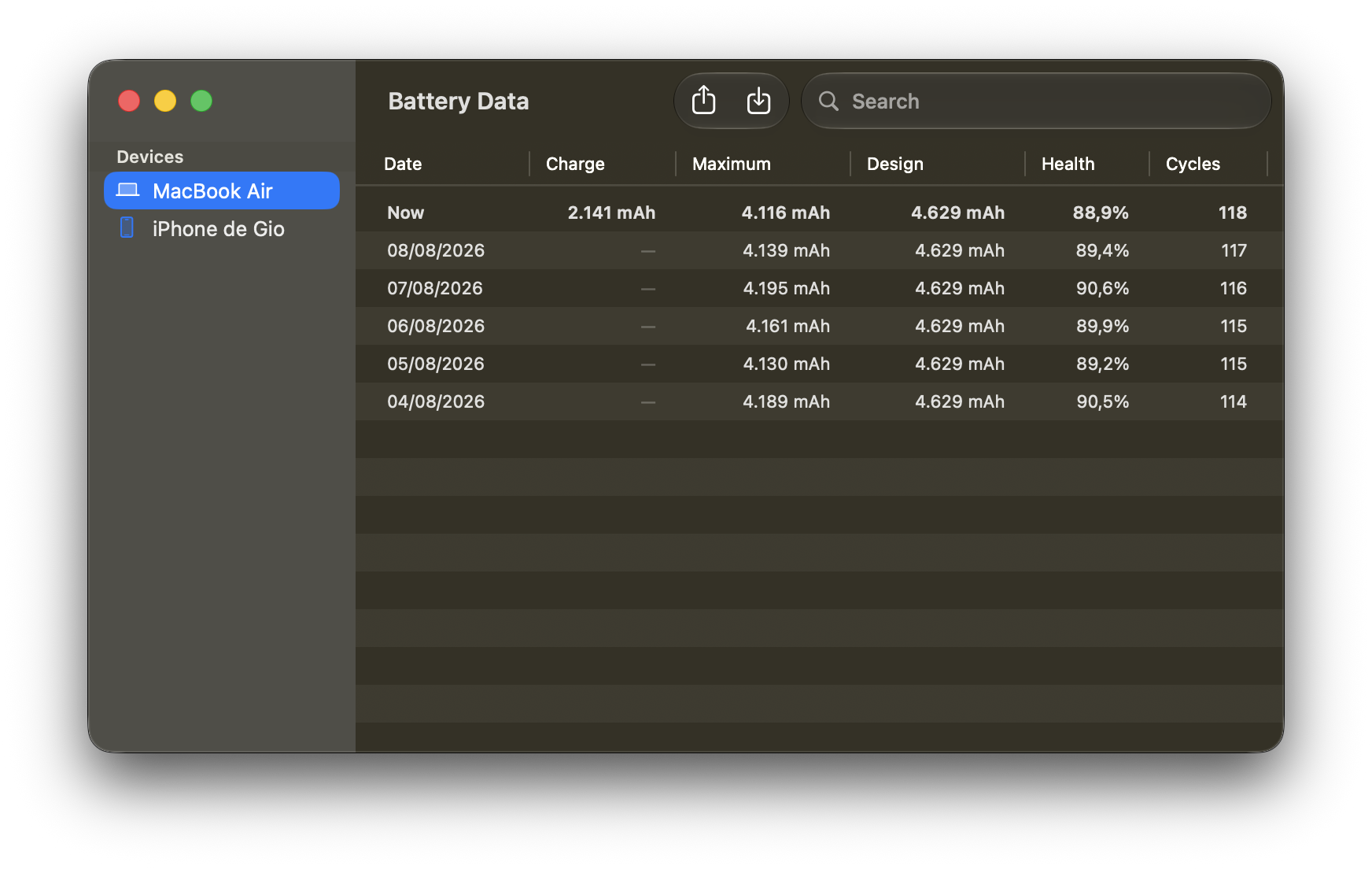
Task: Click the import/download toolbar icon
Action: click(x=758, y=101)
